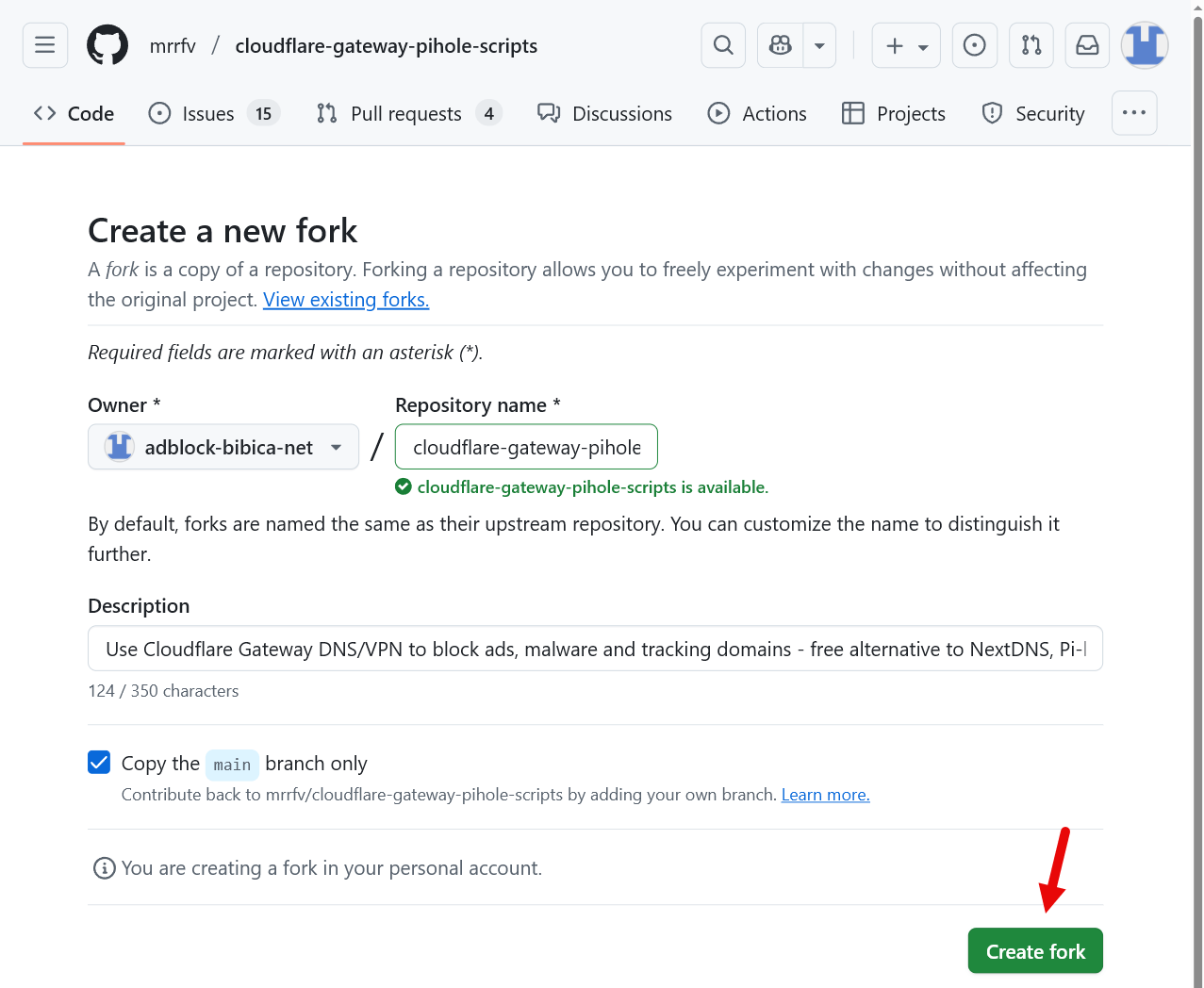Open the user avatar profile menu
The image size is (1204, 988).
(1145, 45)
